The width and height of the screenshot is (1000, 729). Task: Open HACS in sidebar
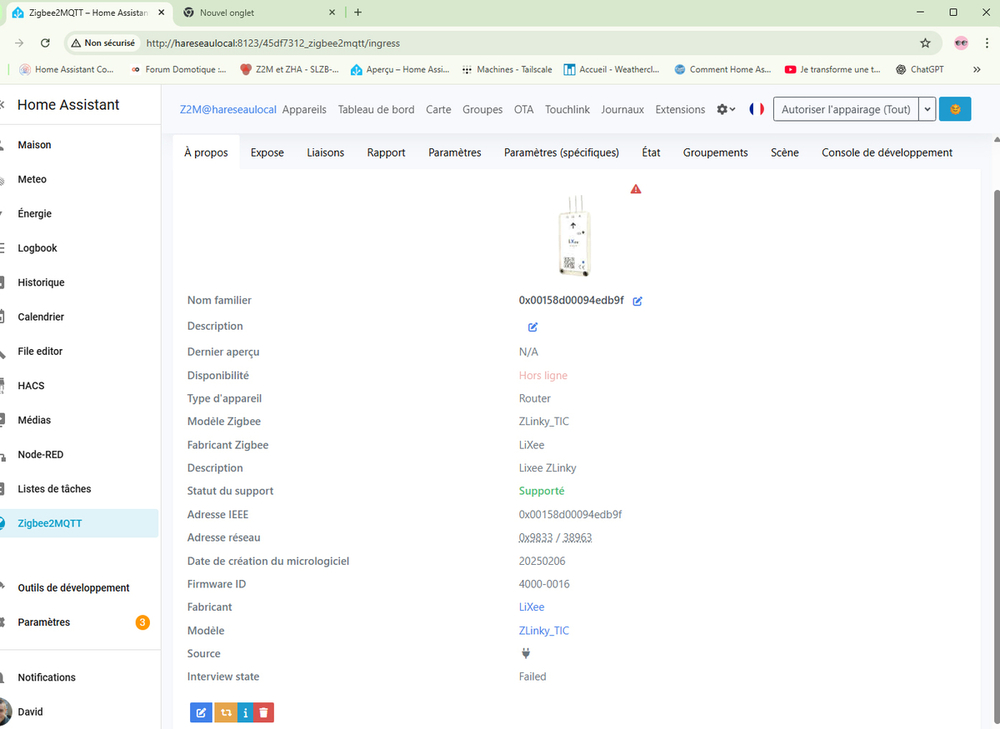79,386
